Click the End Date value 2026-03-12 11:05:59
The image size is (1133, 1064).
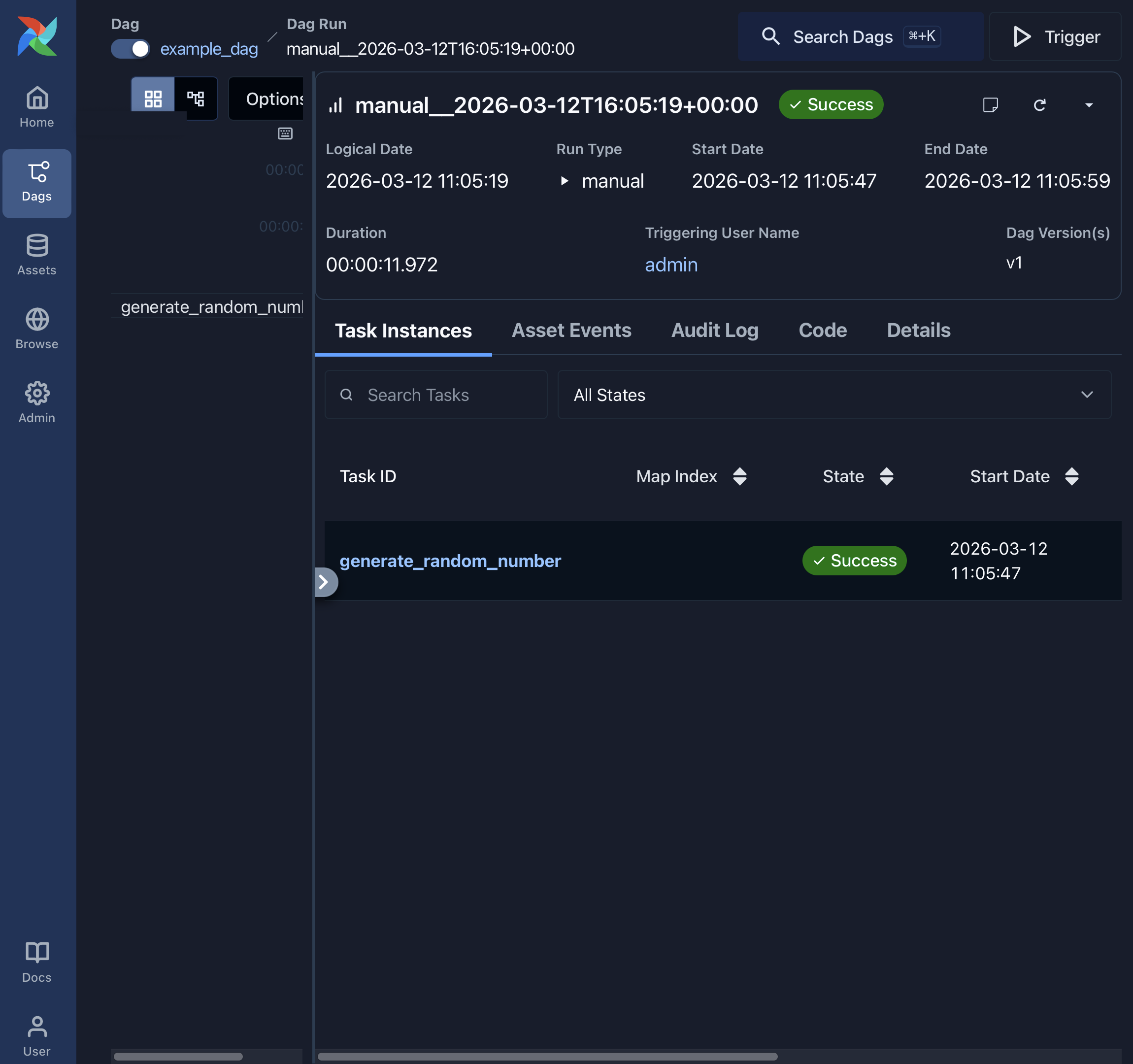[1017, 181]
